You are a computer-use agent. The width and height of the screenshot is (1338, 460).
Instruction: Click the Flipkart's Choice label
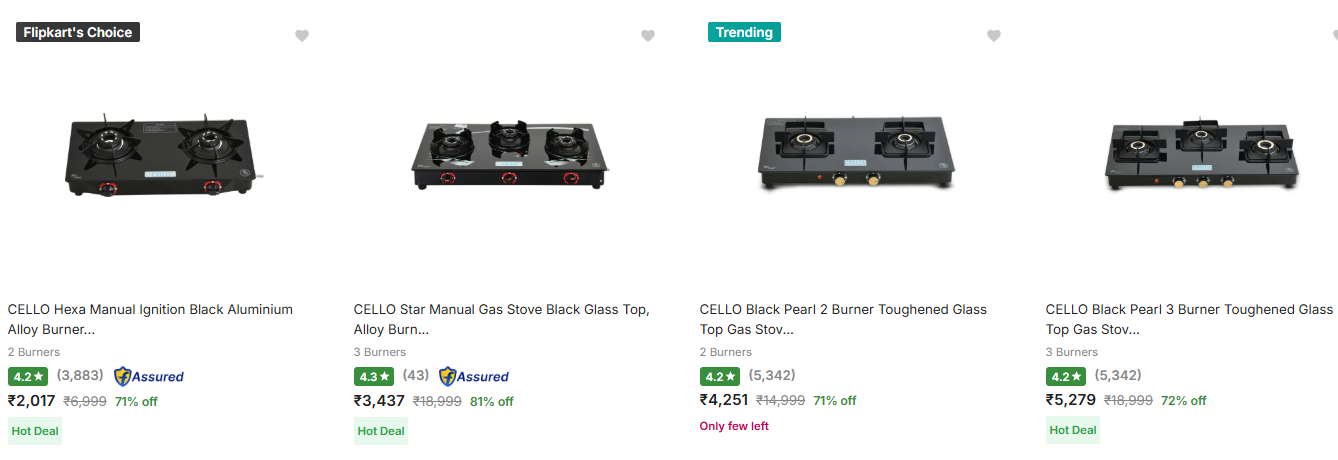pos(78,33)
